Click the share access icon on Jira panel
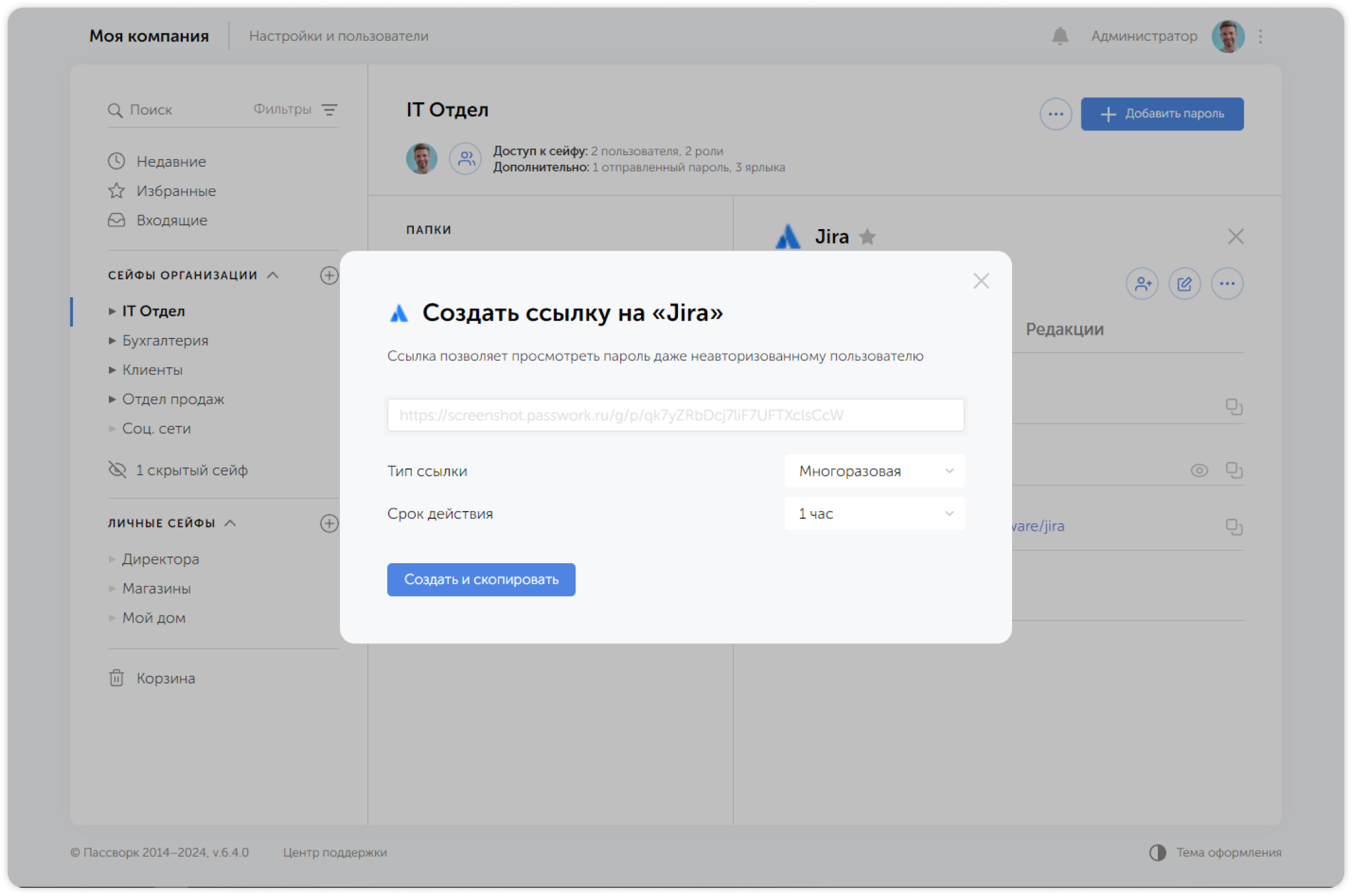This screenshot has height=896, width=1352. tap(1142, 283)
